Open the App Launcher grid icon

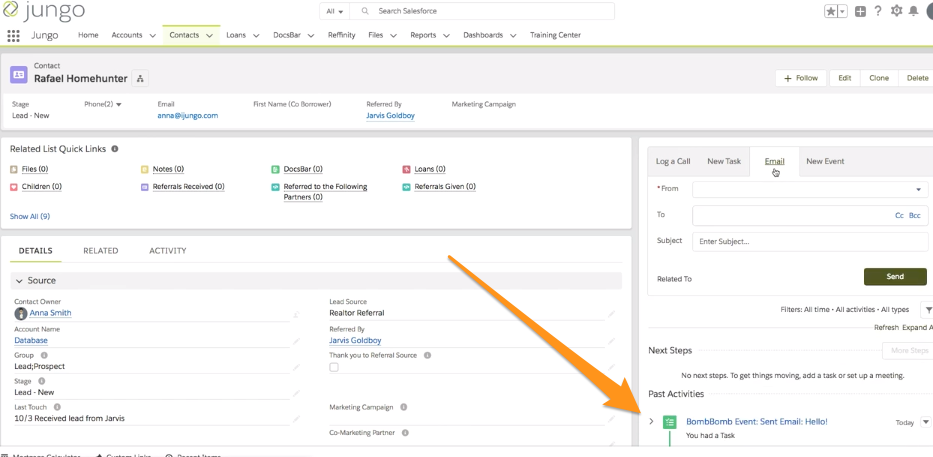13,35
